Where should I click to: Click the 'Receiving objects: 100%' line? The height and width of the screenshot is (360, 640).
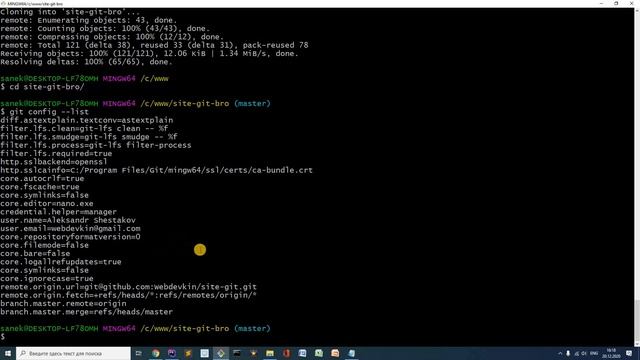pyautogui.click(x=149, y=53)
